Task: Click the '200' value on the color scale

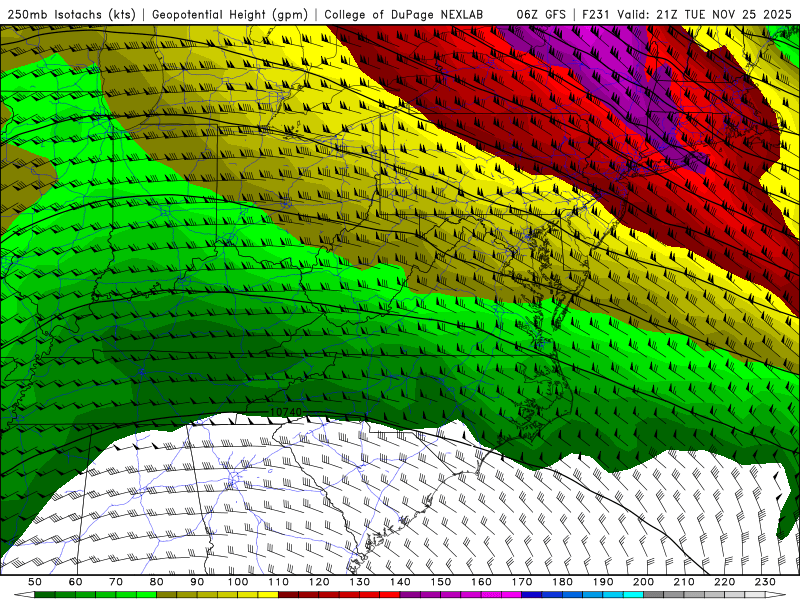Action: [643, 582]
